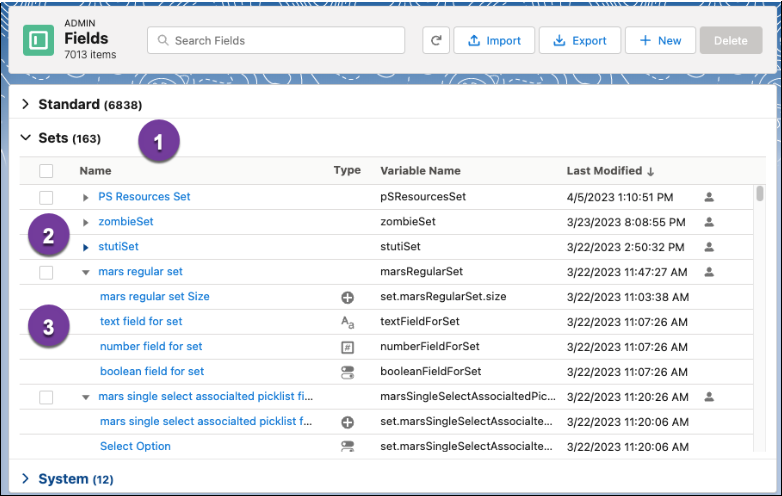Click user icon in stutiSet row
This screenshot has height=496, width=782.
click(709, 247)
